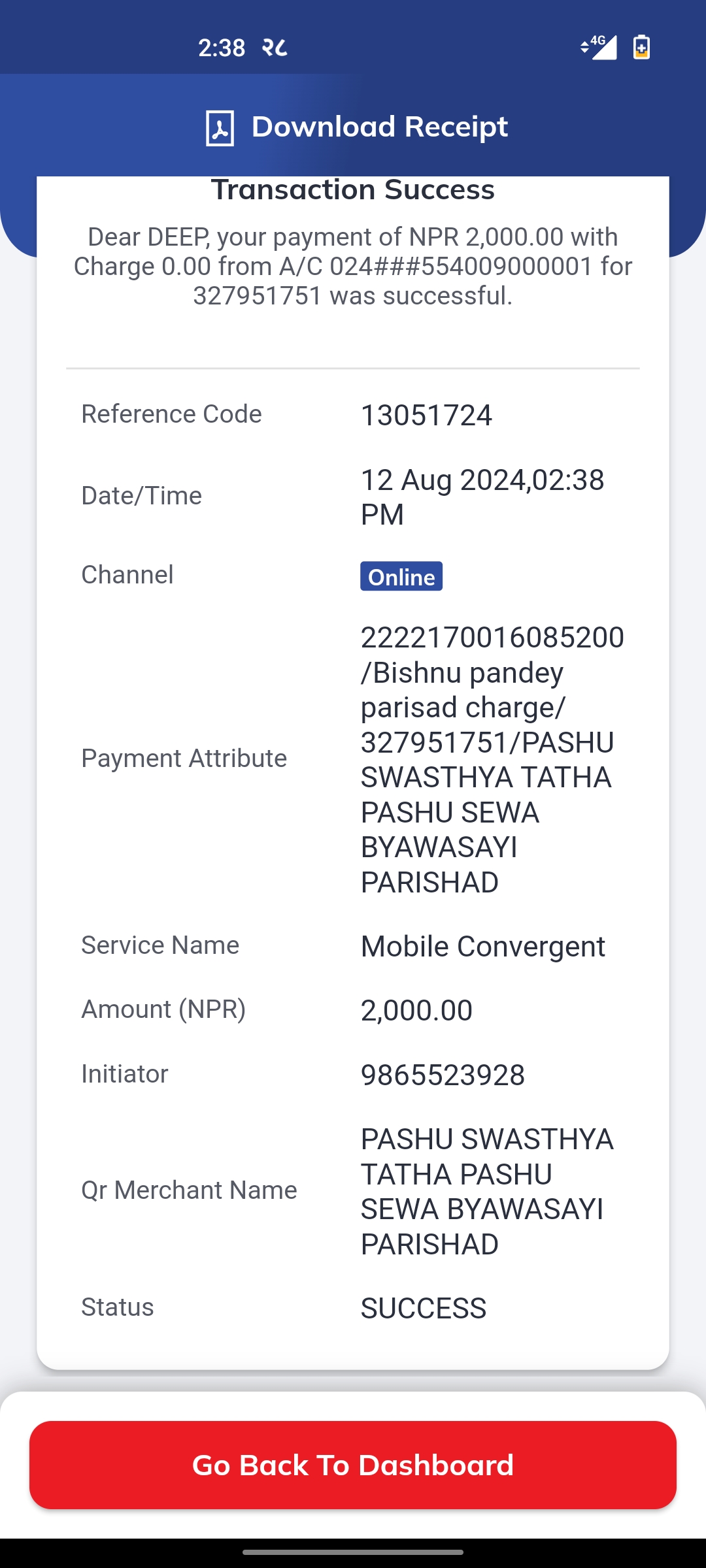Click the Download Receipt label

tap(380, 127)
